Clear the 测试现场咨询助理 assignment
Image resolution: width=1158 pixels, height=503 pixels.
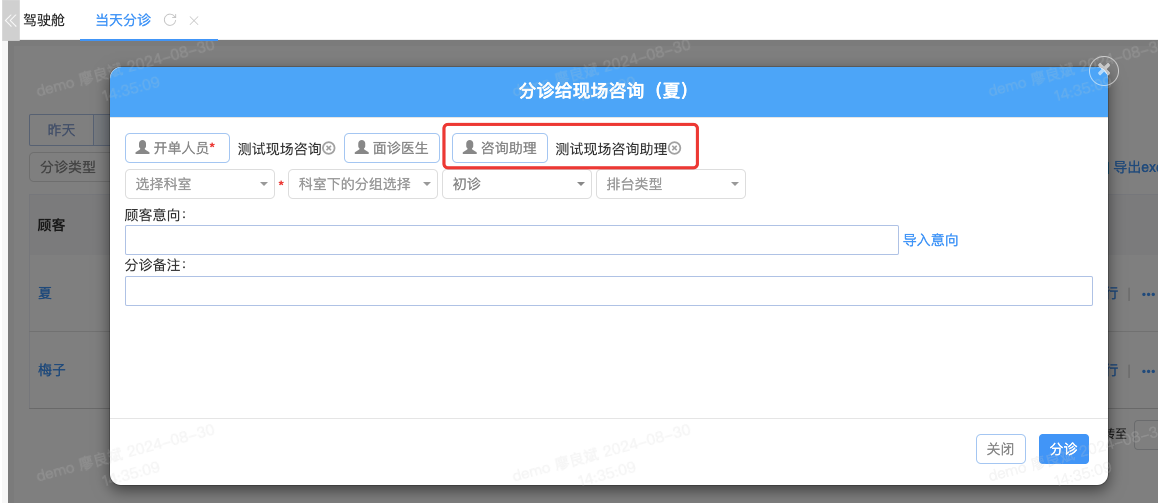point(675,149)
